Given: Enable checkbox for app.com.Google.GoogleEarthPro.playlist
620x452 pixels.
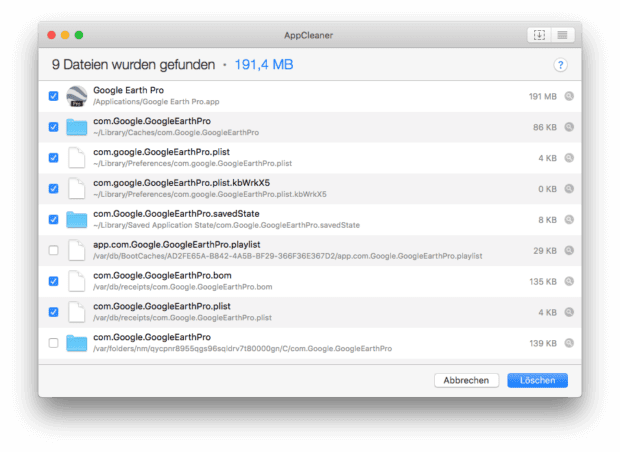Looking at the screenshot, I should click(x=53, y=250).
